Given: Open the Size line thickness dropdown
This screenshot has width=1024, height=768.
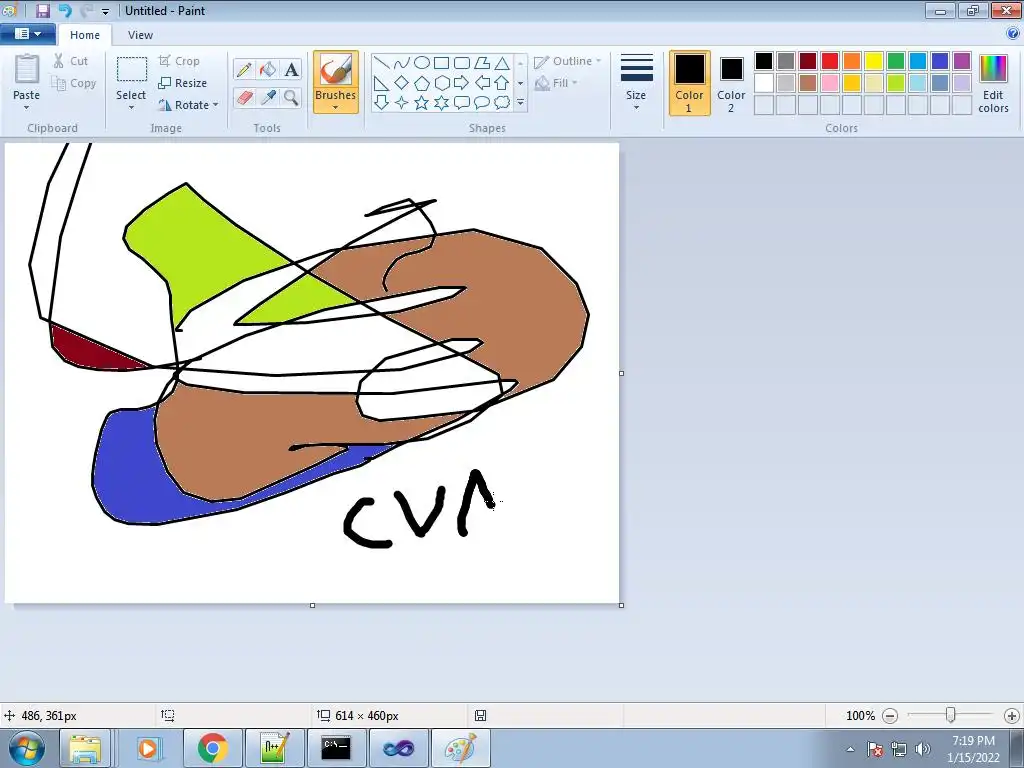Looking at the screenshot, I should [636, 83].
